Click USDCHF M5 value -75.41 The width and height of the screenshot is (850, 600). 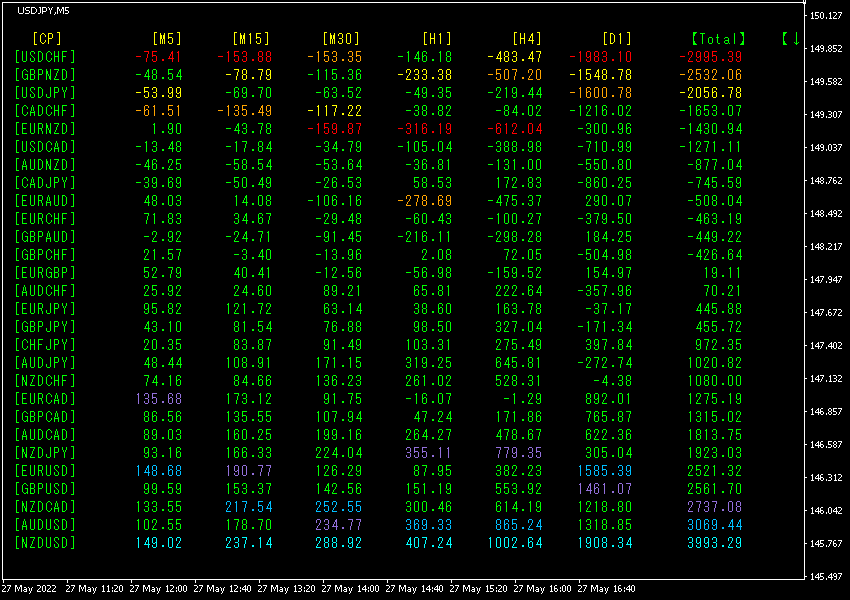click(x=158, y=57)
